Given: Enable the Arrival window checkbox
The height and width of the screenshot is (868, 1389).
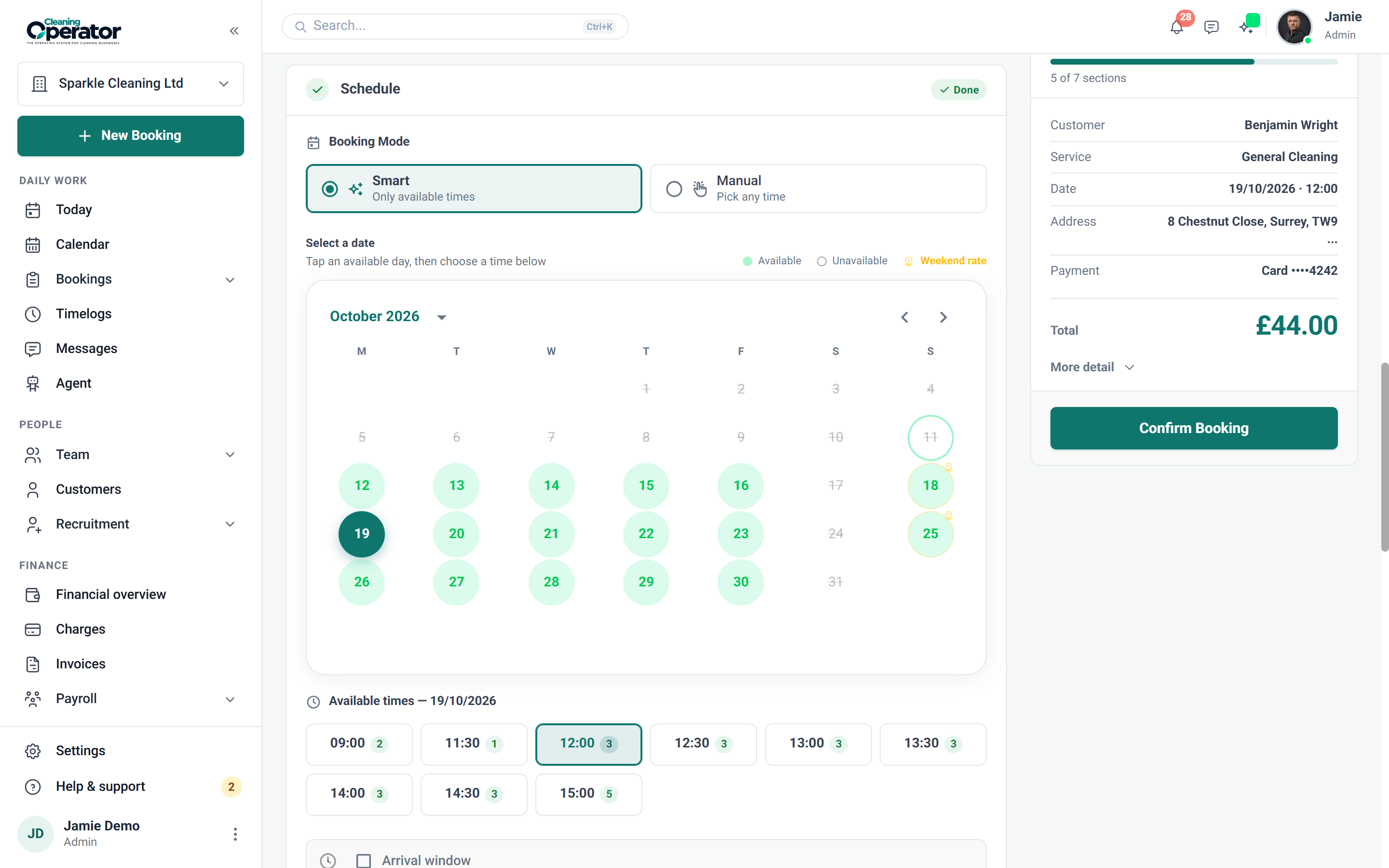Looking at the screenshot, I should click(363, 861).
